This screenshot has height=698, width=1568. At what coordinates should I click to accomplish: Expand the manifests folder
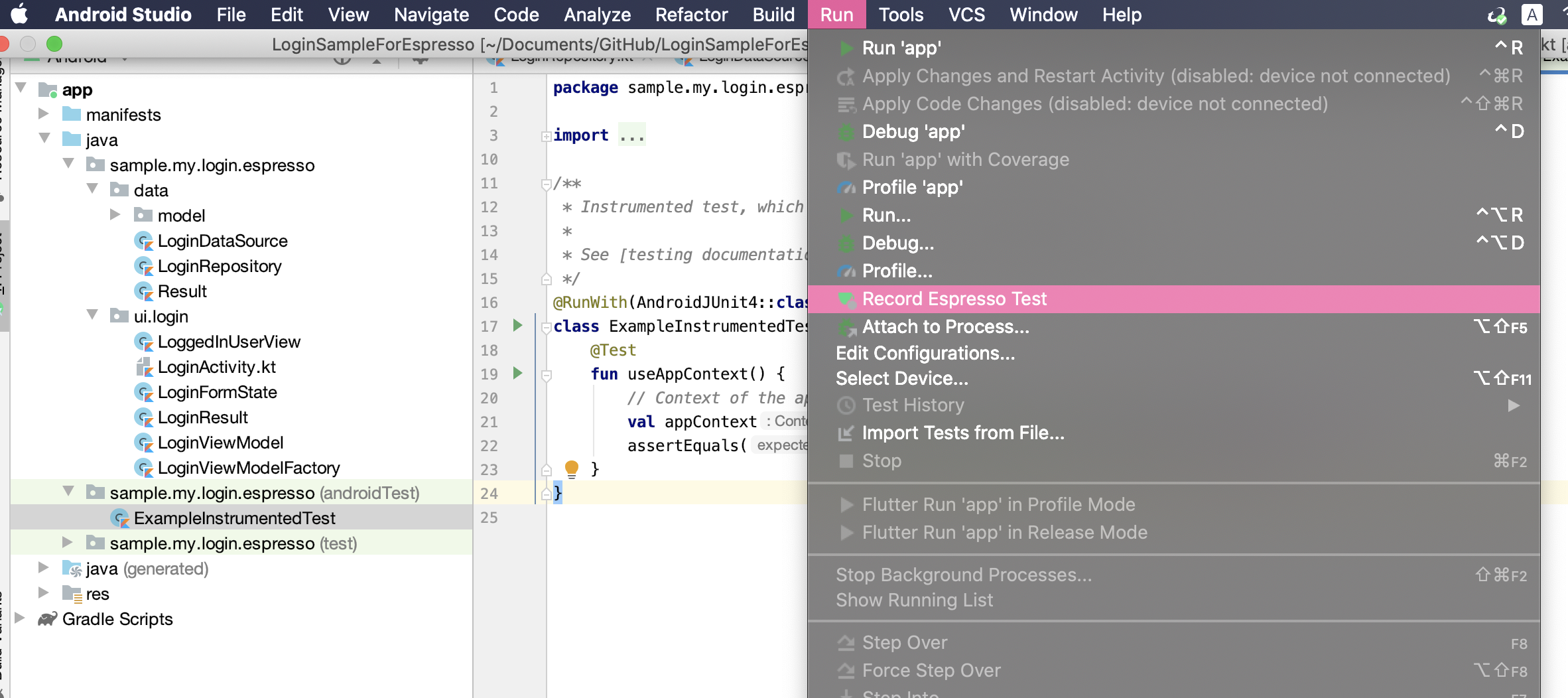pos(44,113)
